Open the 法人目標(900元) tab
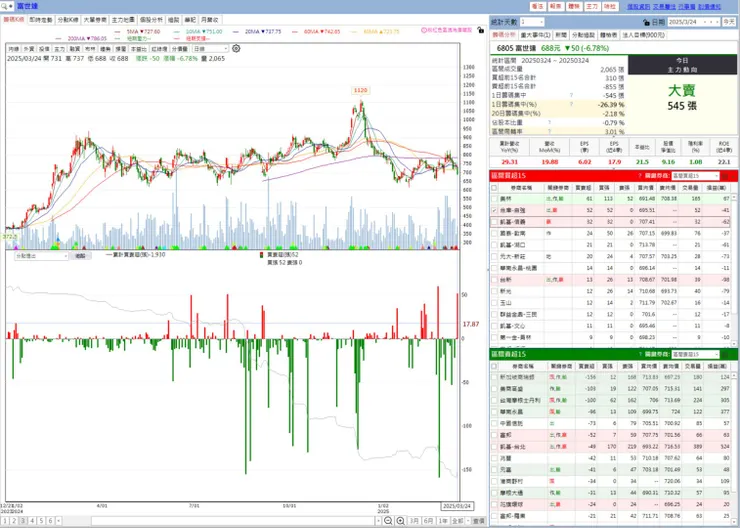This screenshot has width=740, height=528. tap(643, 35)
